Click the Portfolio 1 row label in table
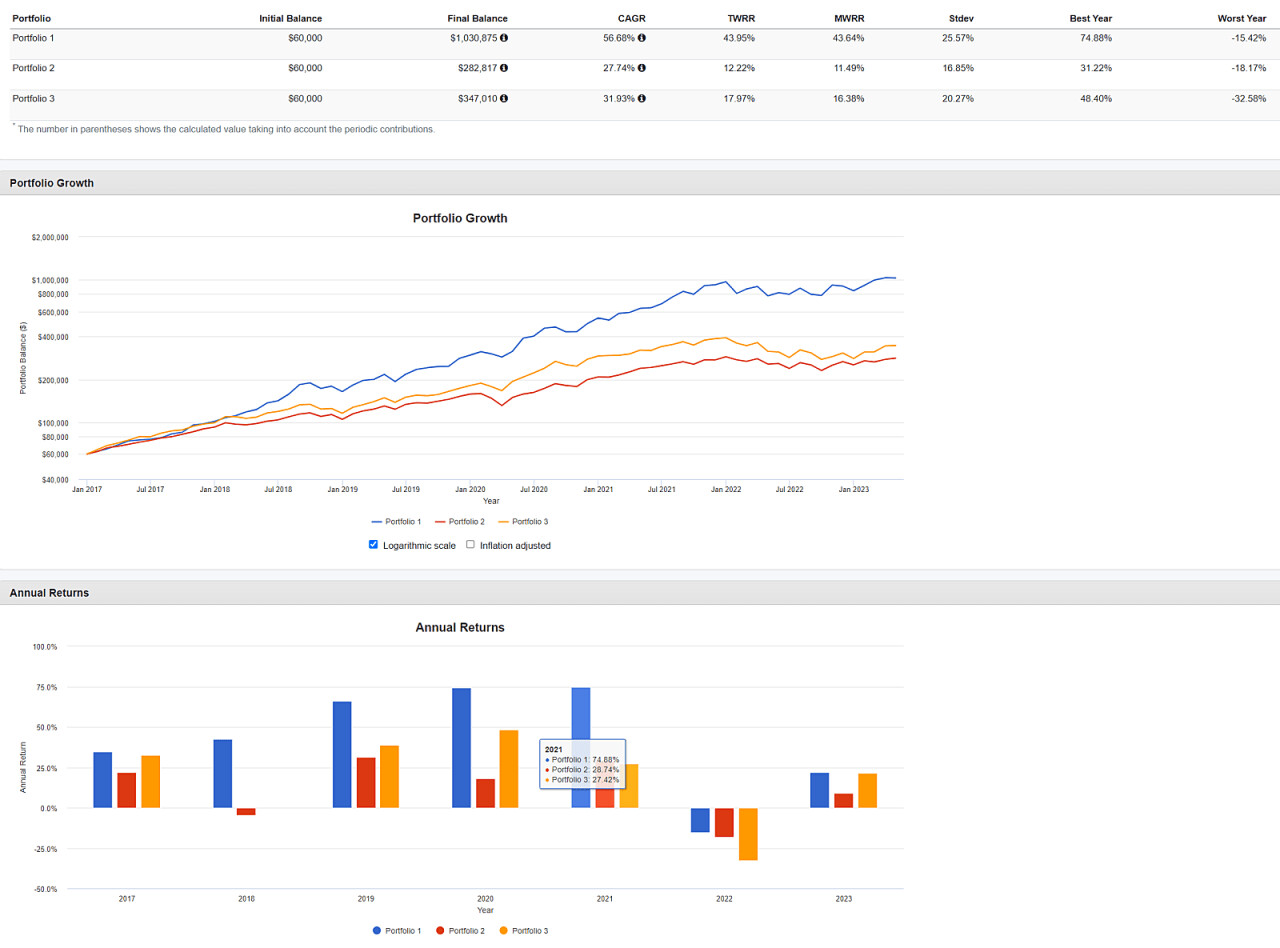 [x=33, y=38]
